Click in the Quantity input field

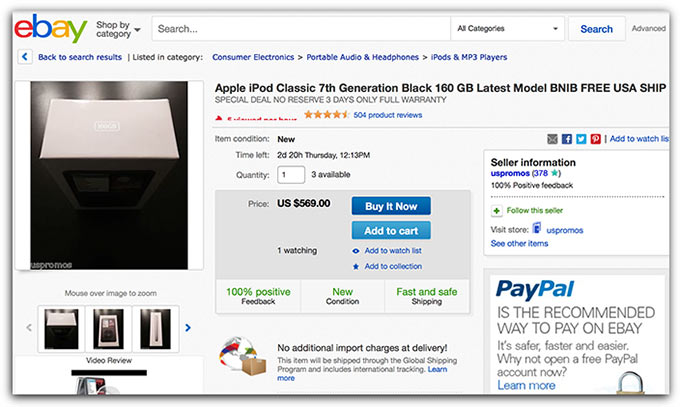[291, 175]
